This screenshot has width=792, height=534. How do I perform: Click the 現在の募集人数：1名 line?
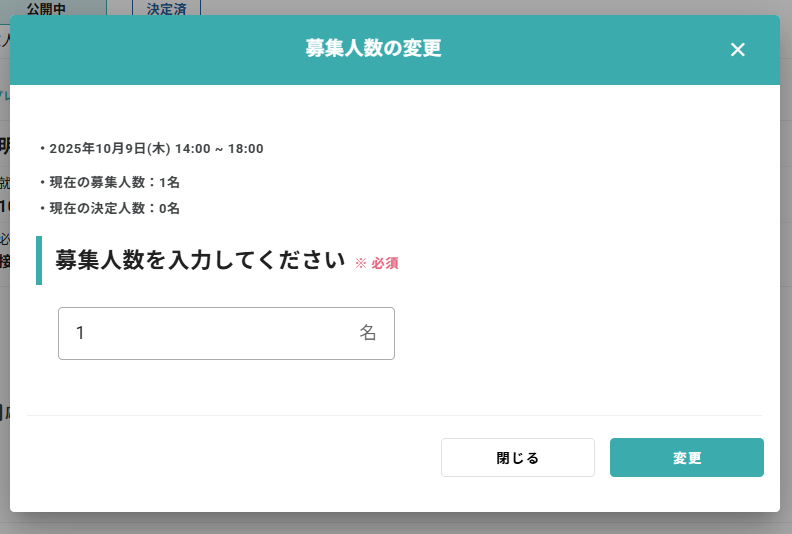tap(114, 183)
